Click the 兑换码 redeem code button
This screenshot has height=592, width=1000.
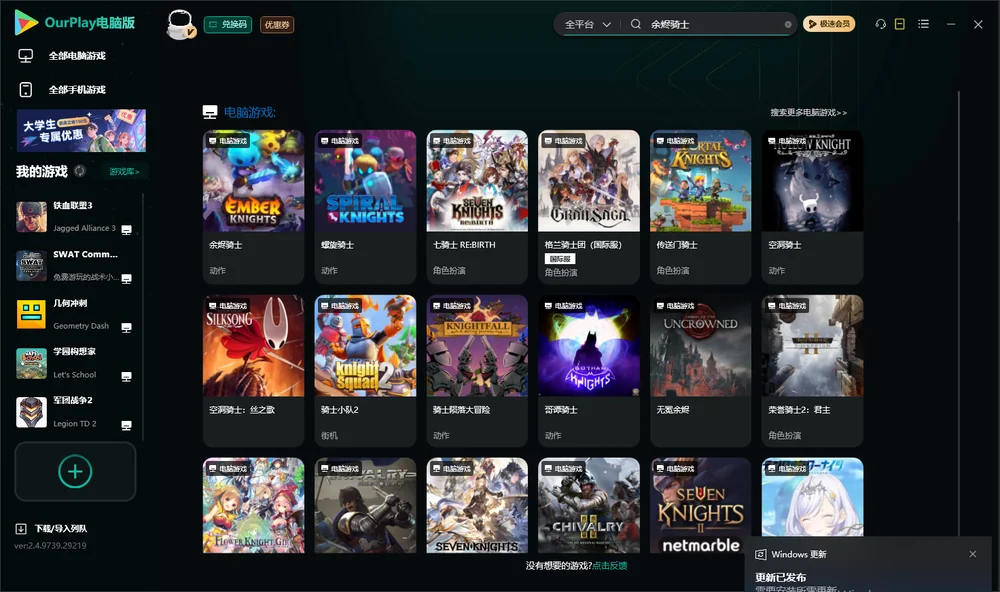point(228,24)
